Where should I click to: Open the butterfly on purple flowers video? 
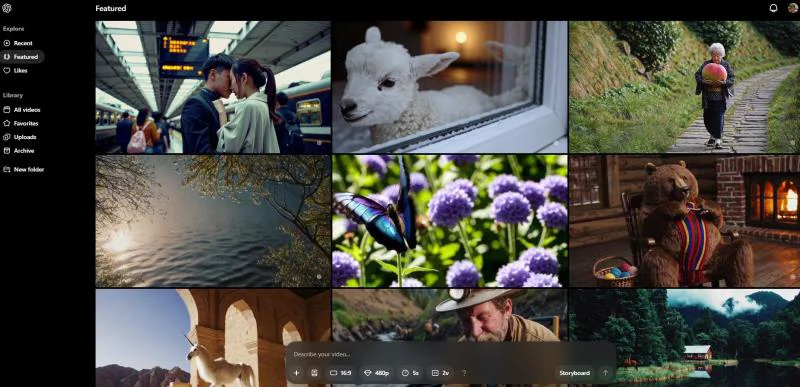point(449,221)
